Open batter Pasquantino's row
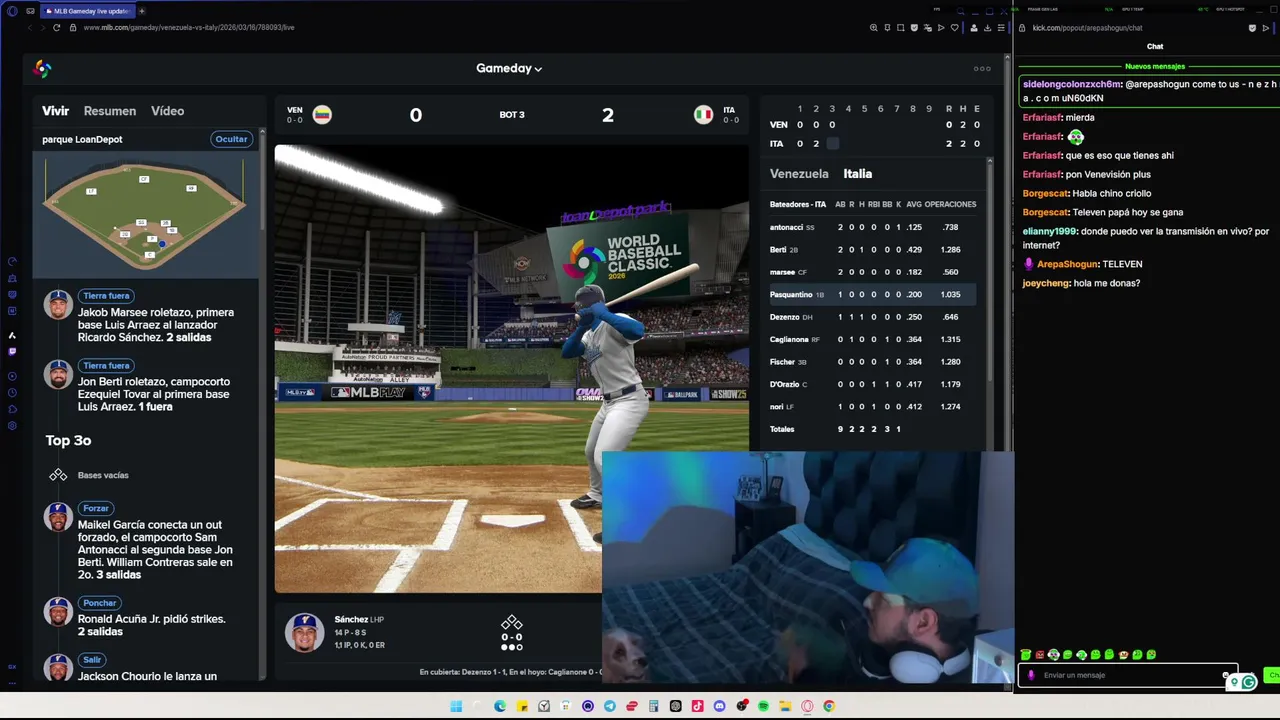Image resolution: width=1280 pixels, height=720 pixels. tap(872, 295)
